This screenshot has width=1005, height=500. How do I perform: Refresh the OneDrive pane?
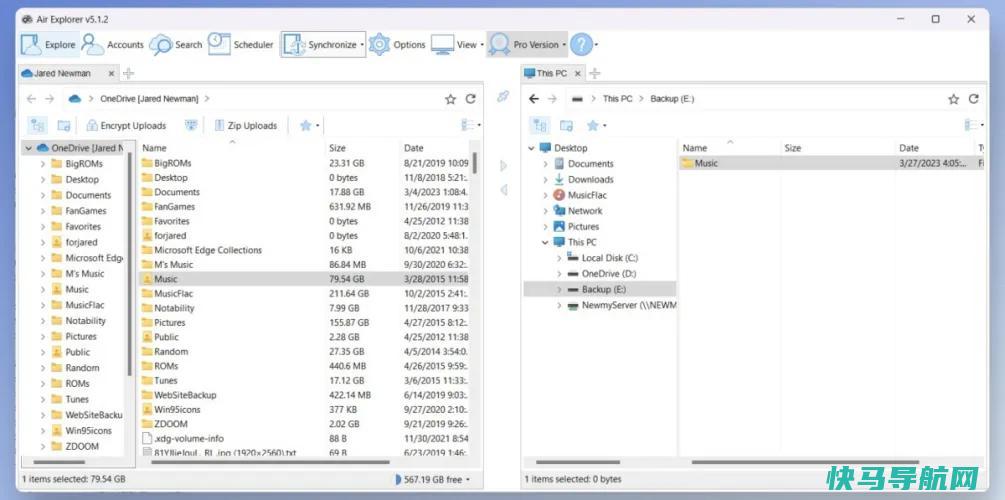coord(470,99)
